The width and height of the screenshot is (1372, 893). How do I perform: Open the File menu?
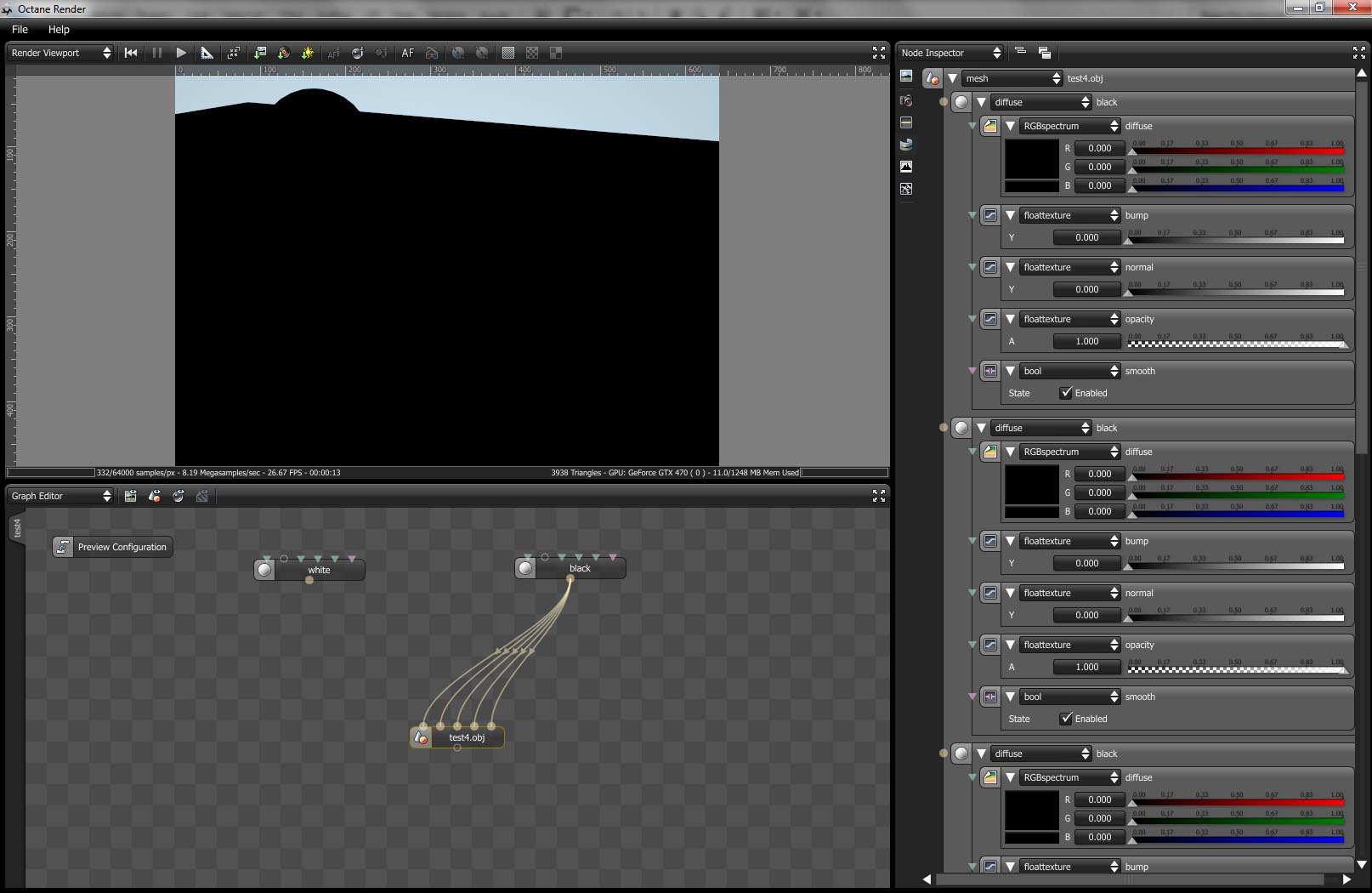20,29
